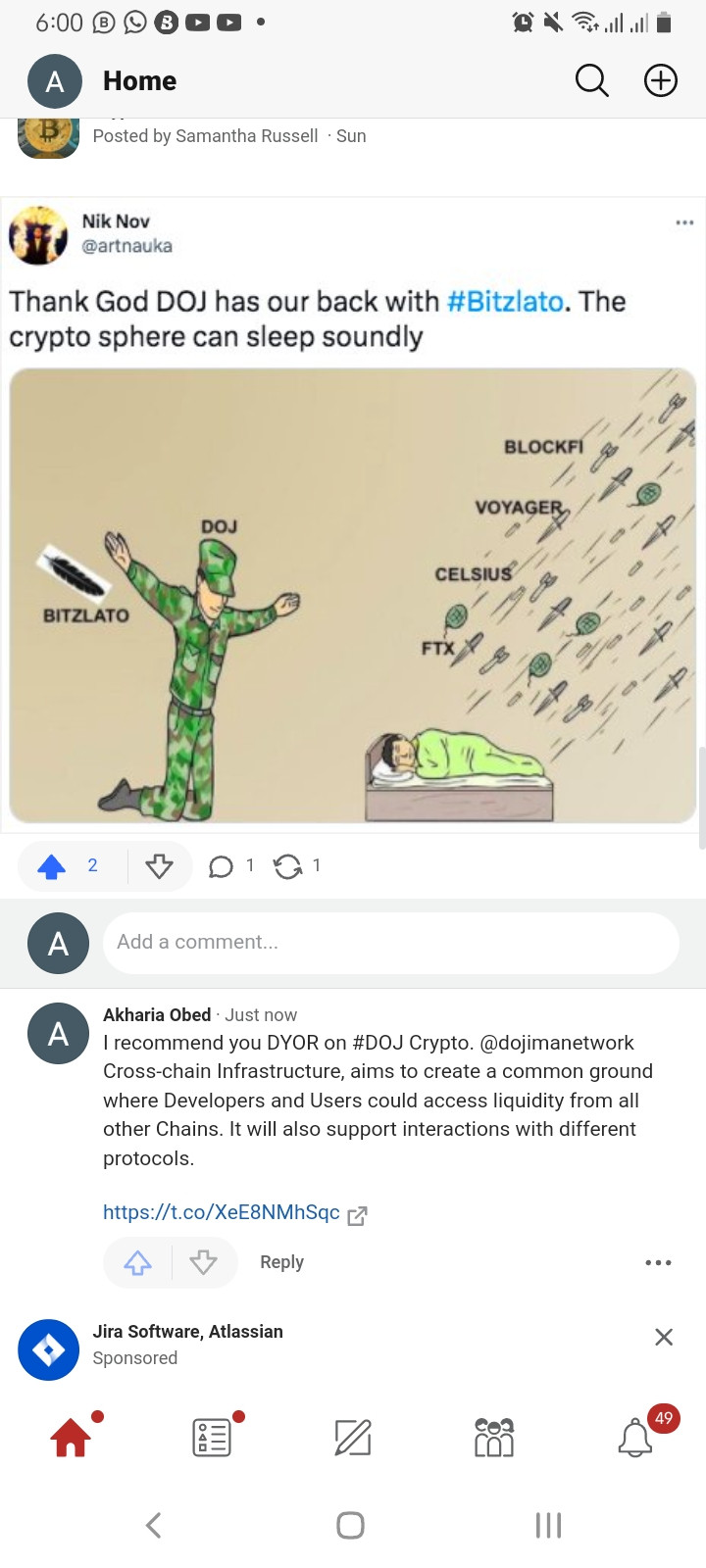Open the Spaces people tab
This screenshot has height=1568, width=706.
[x=493, y=1438]
